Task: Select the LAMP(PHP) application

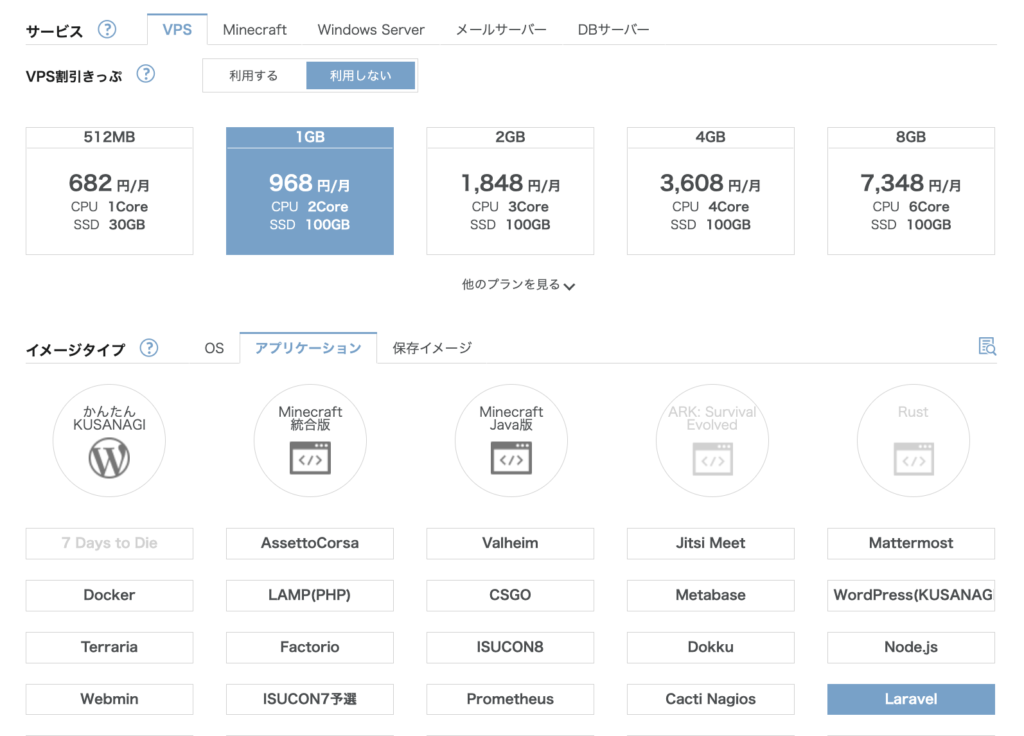Action: pos(310,596)
